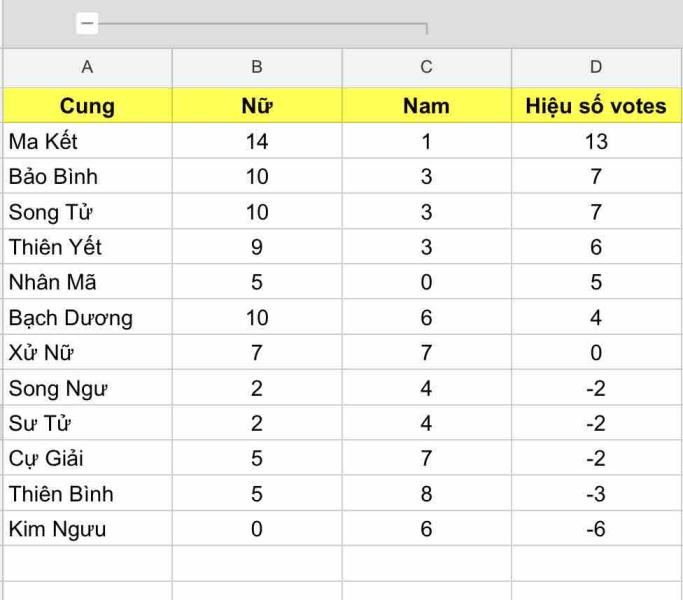
Task: Click the Nam header cell
Action: coord(427,106)
